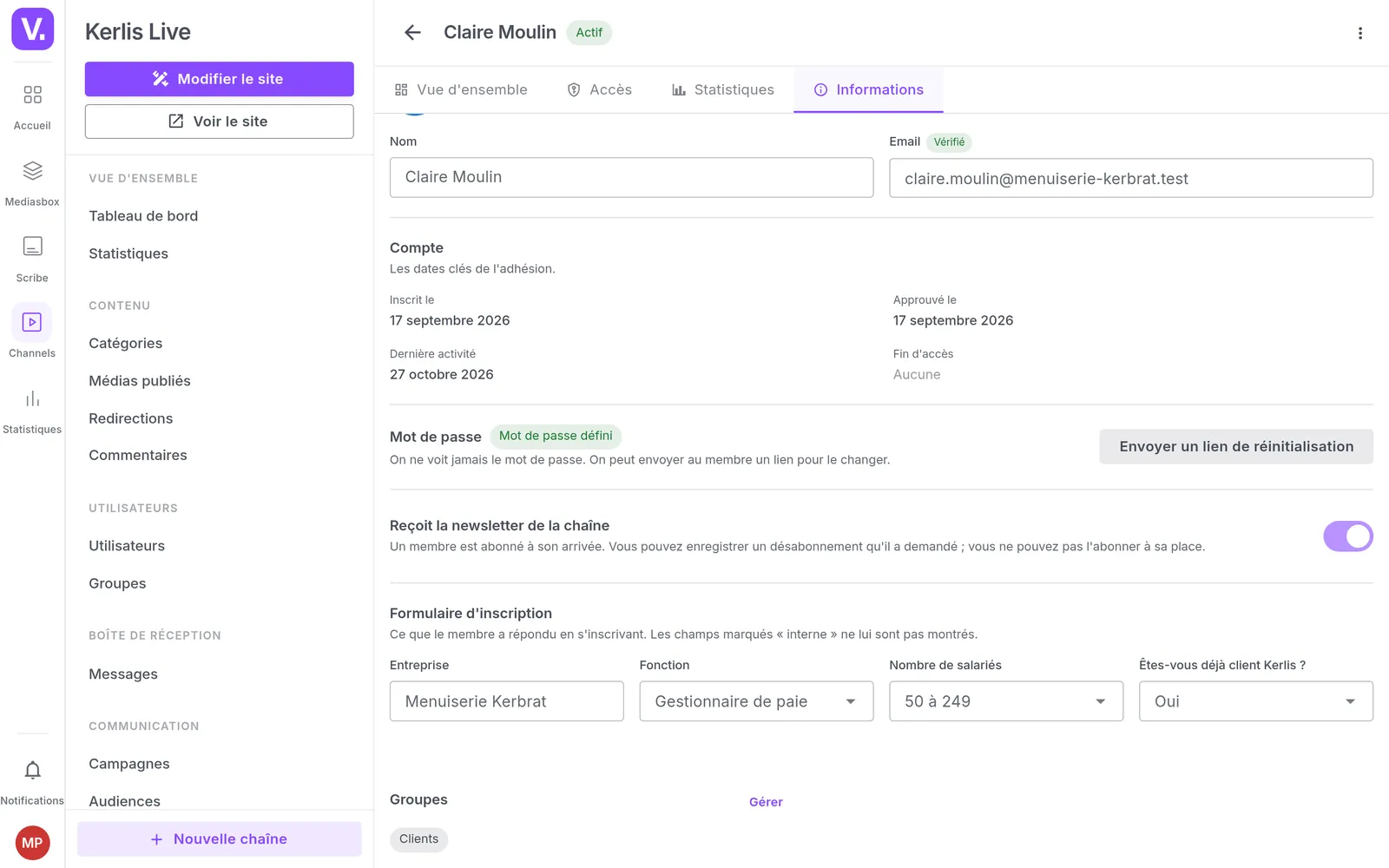
Task: Create a Nouvelle chaîne
Action: (x=219, y=839)
